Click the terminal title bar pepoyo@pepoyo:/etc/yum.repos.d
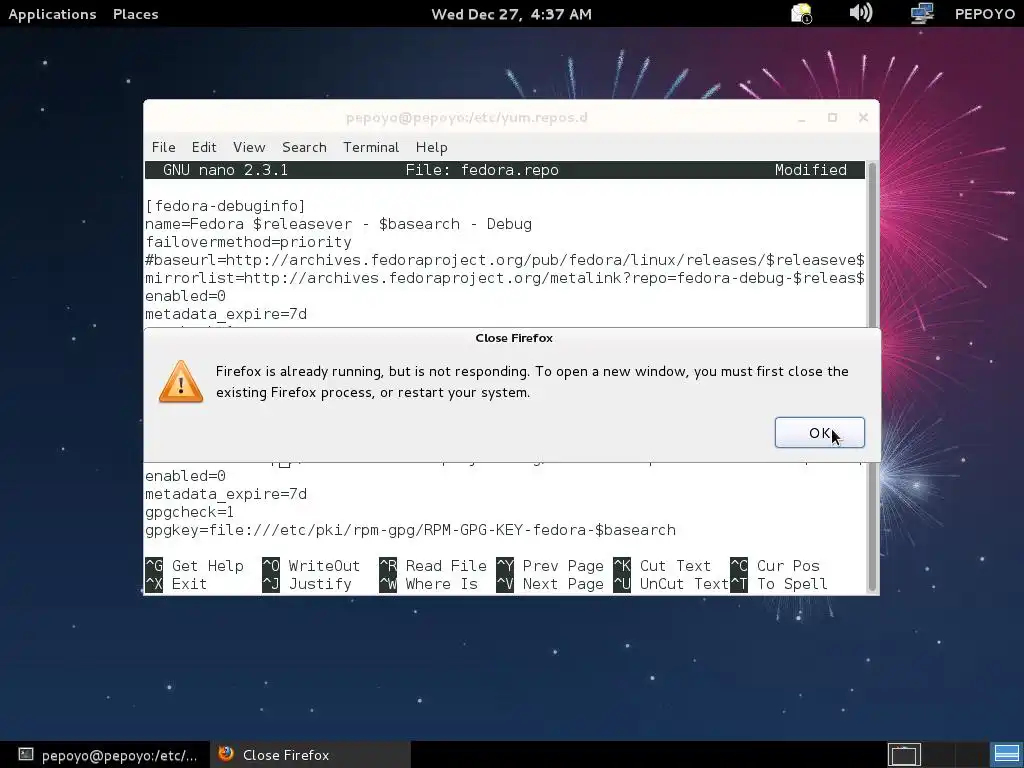Image resolution: width=1024 pixels, height=768 pixels. (x=466, y=118)
